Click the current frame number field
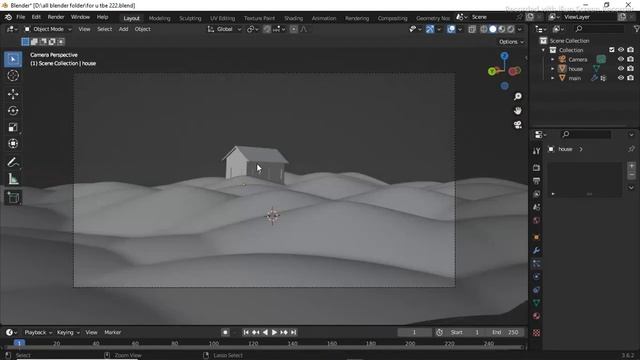Viewport: 640px width, 360px height. point(414,332)
